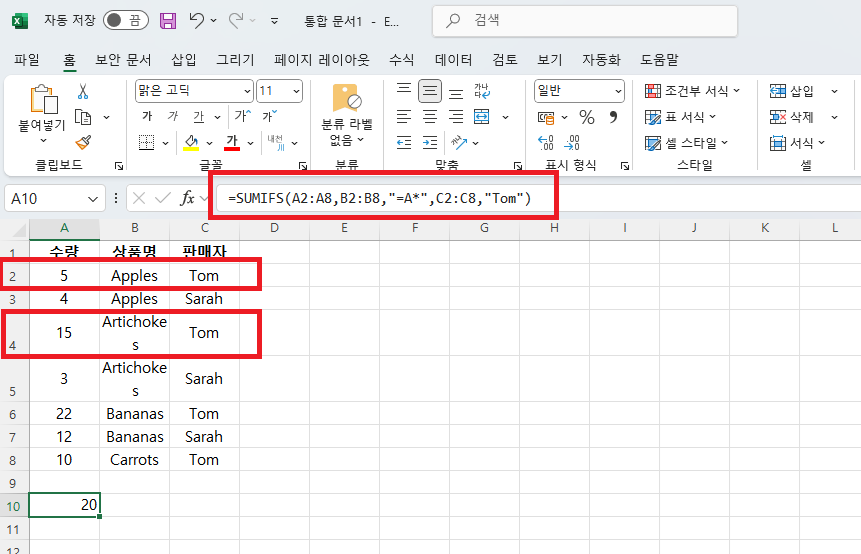The image size is (861, 554).
Task: Click the 검색 search box
Action: [585, 21]
